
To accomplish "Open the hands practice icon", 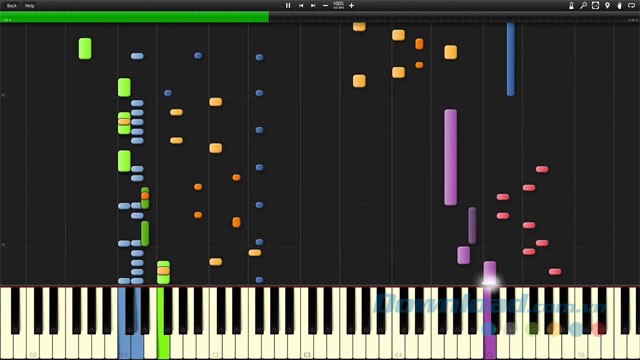I will coord(620,6).
